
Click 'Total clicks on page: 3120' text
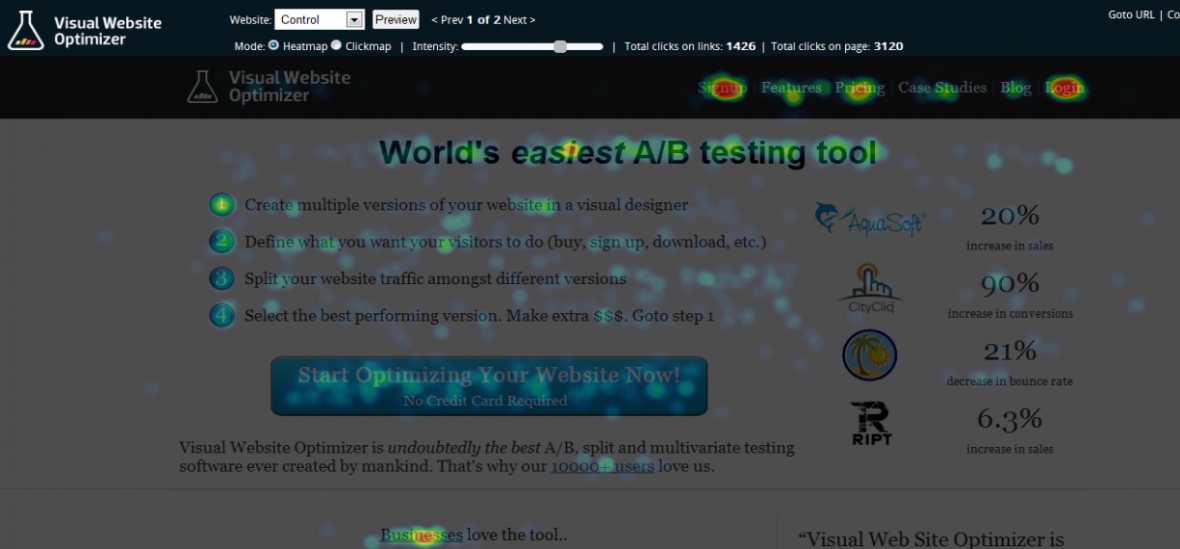(x=837, y=47)
